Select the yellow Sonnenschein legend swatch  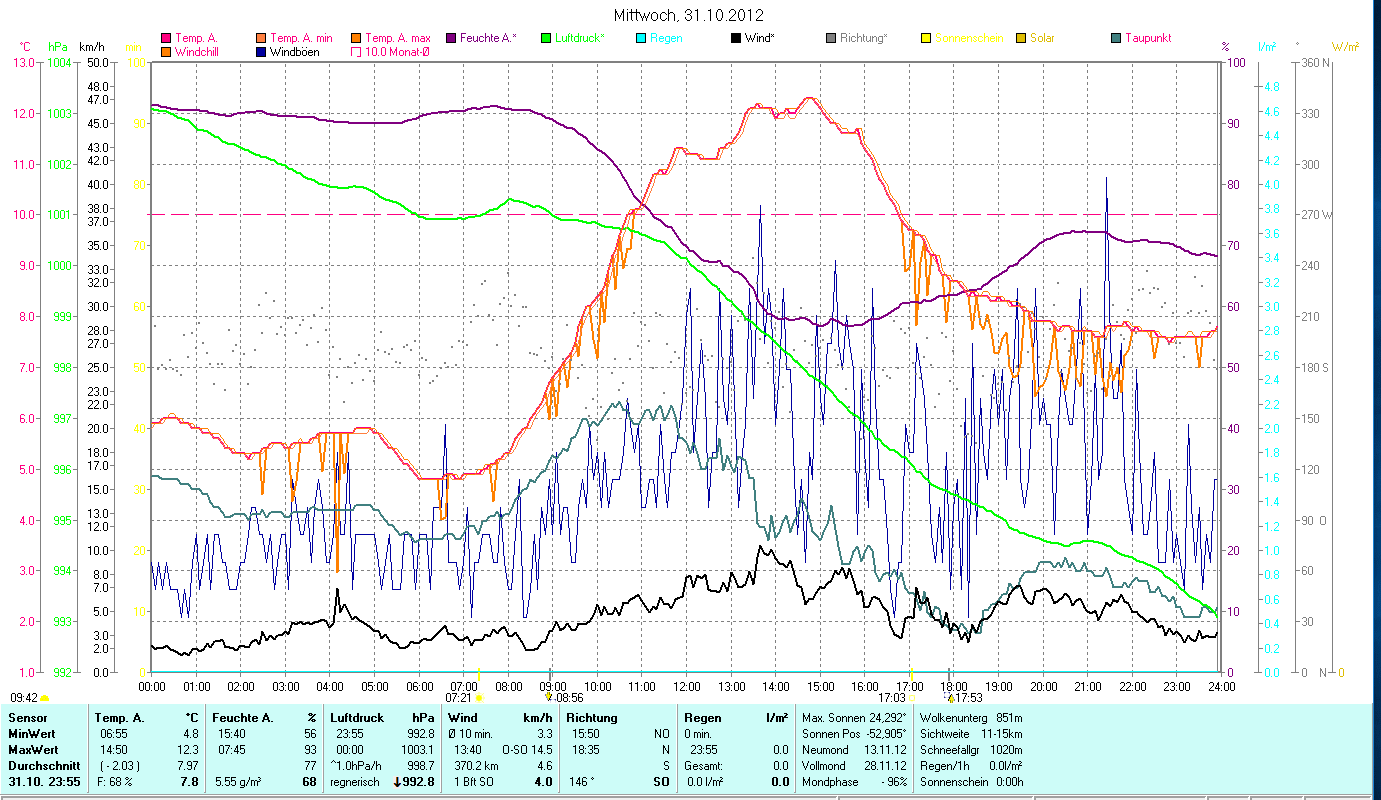(926, 38)
